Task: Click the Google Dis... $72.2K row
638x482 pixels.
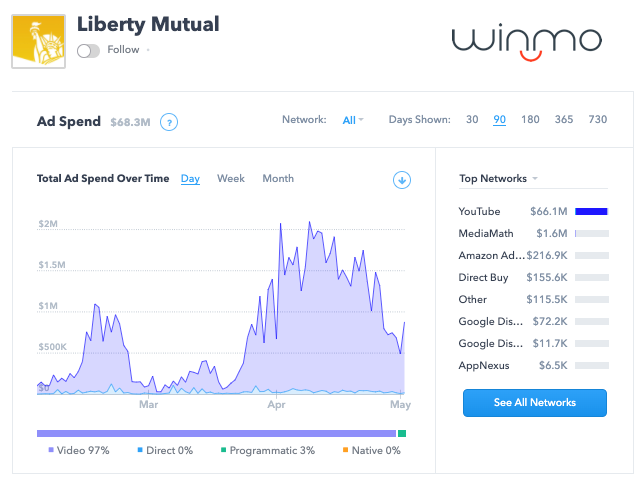Action: [533, 321]
